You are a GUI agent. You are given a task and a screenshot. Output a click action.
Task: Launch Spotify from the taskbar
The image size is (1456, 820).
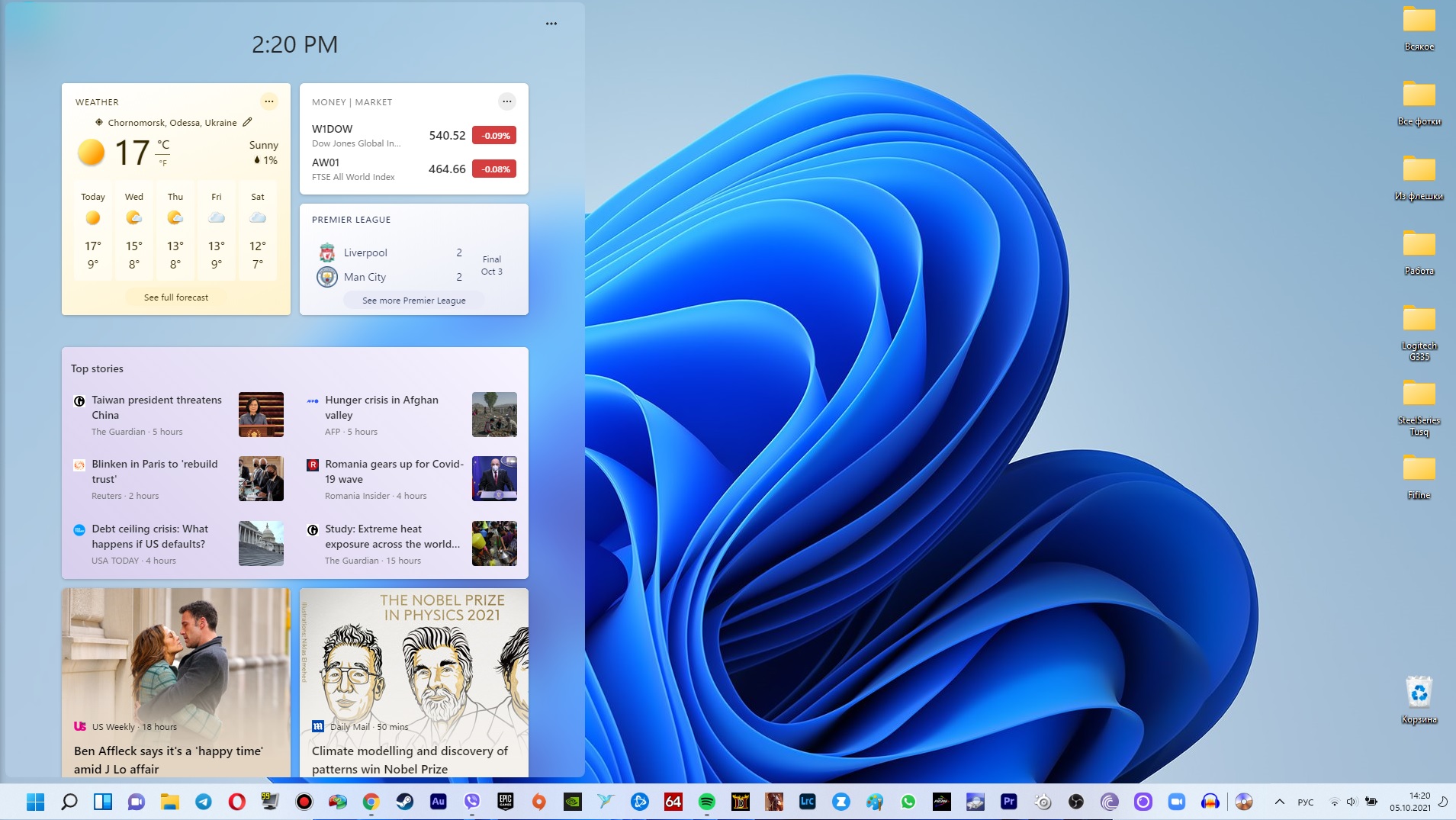click(707, 802)
